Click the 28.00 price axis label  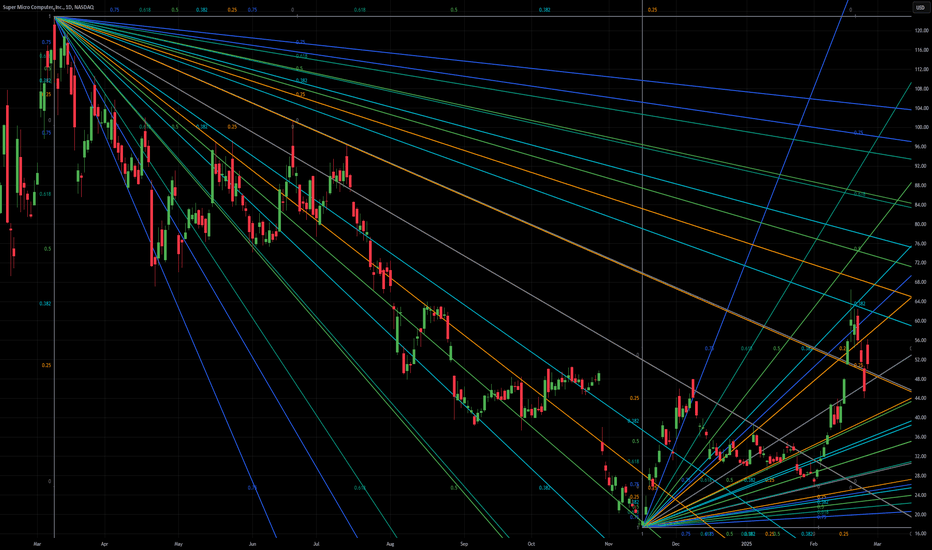point(922,476)
